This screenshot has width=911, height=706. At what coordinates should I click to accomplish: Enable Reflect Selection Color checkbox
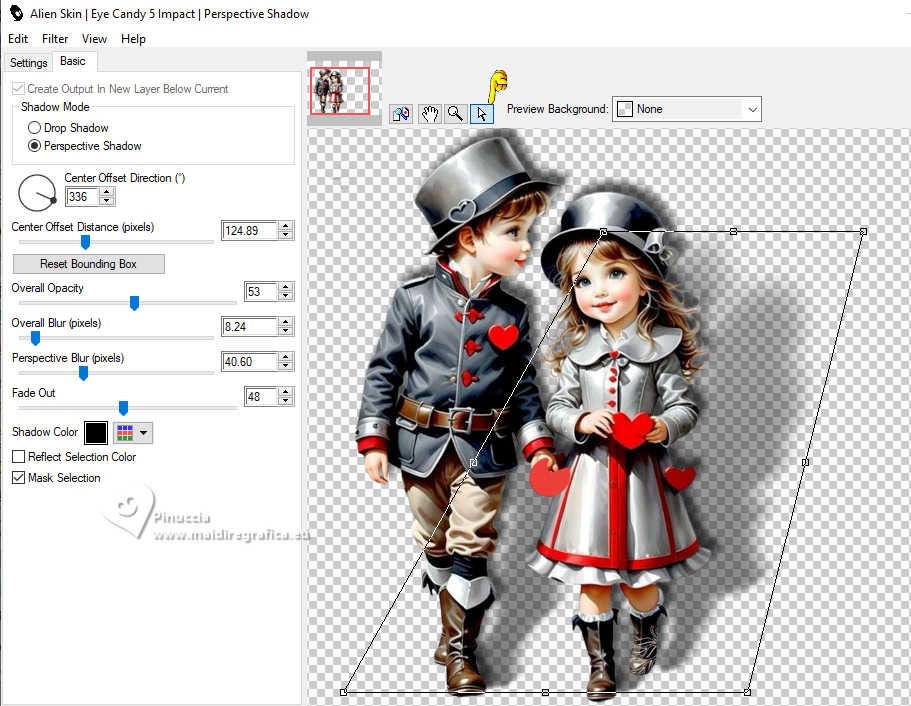click(x=19, y=457)
